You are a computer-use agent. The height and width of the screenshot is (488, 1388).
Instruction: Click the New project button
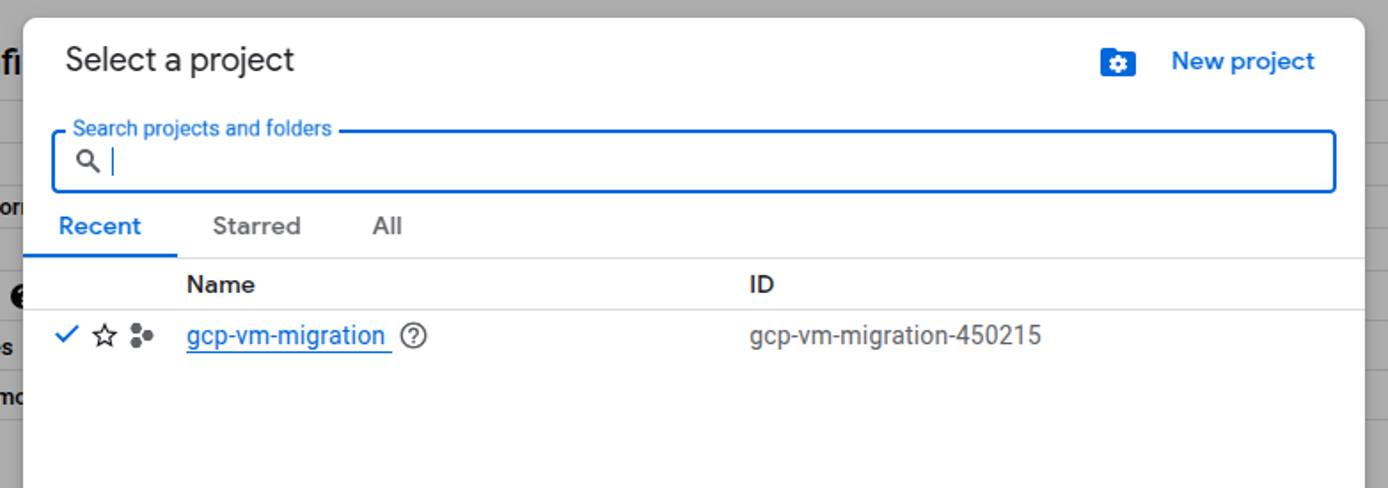click(x=1243, y=61)
